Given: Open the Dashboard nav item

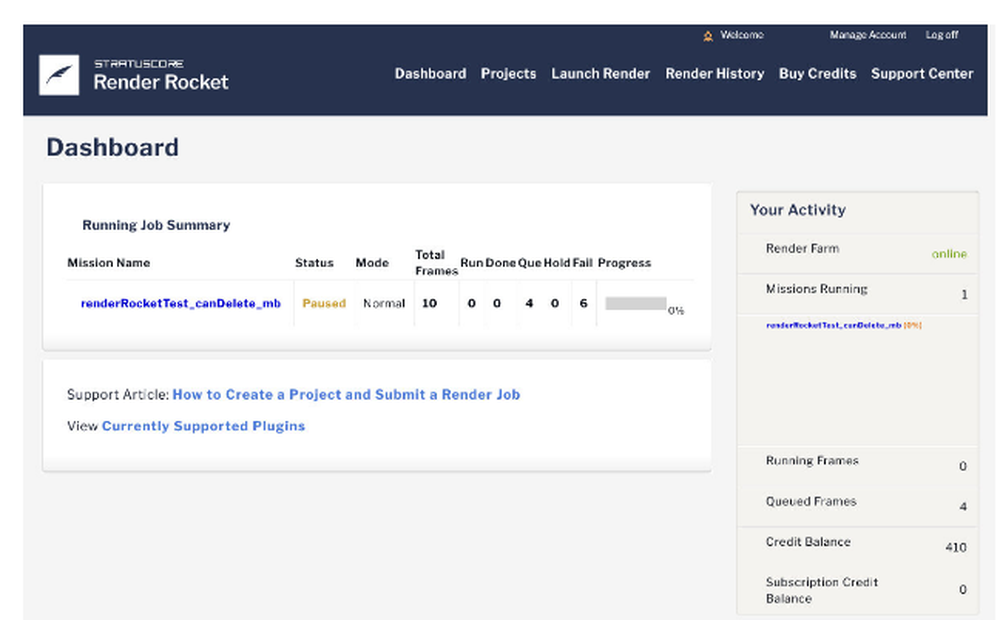Looking at the screenshot, I should pos(430,73).
